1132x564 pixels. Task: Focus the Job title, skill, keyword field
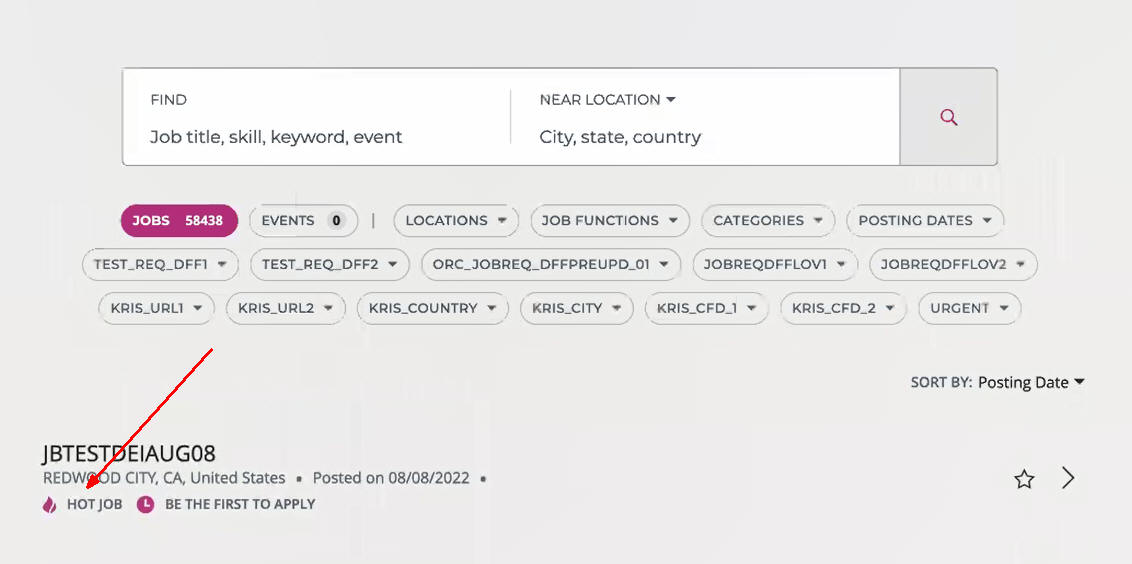coord(276,136)
